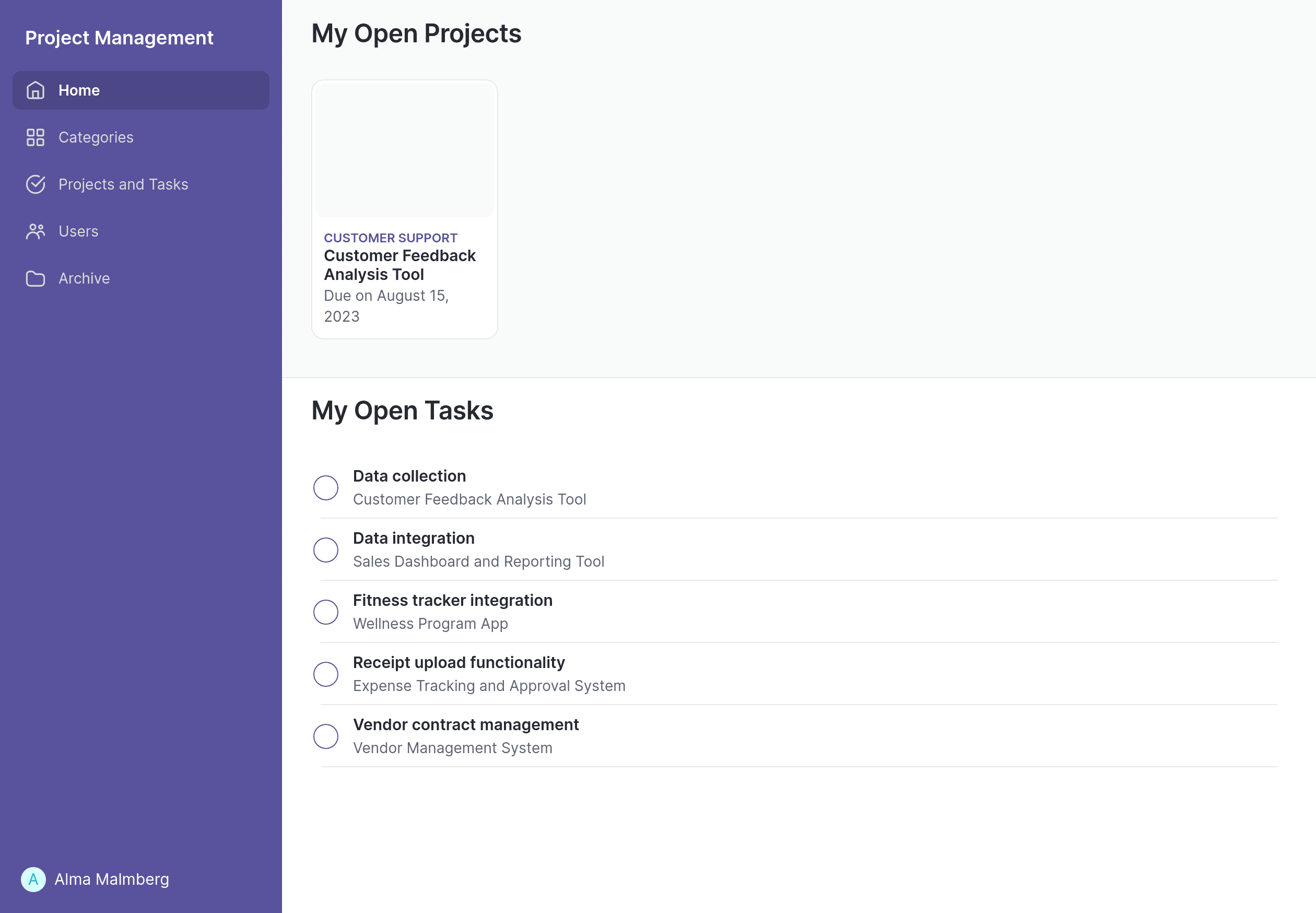Toggle Vendor contract management checkbox

326,736
